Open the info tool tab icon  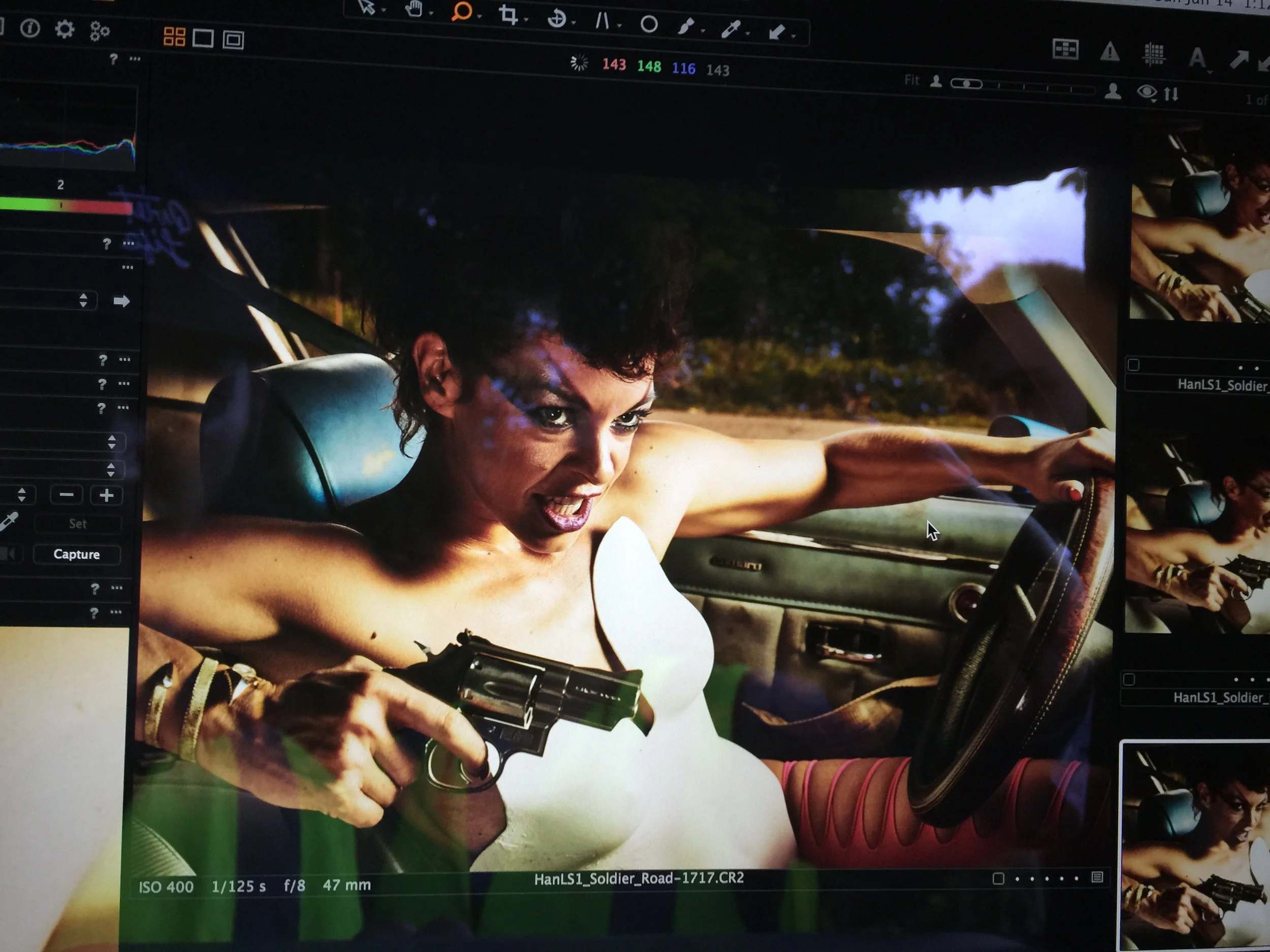click(x=30, y=28)
